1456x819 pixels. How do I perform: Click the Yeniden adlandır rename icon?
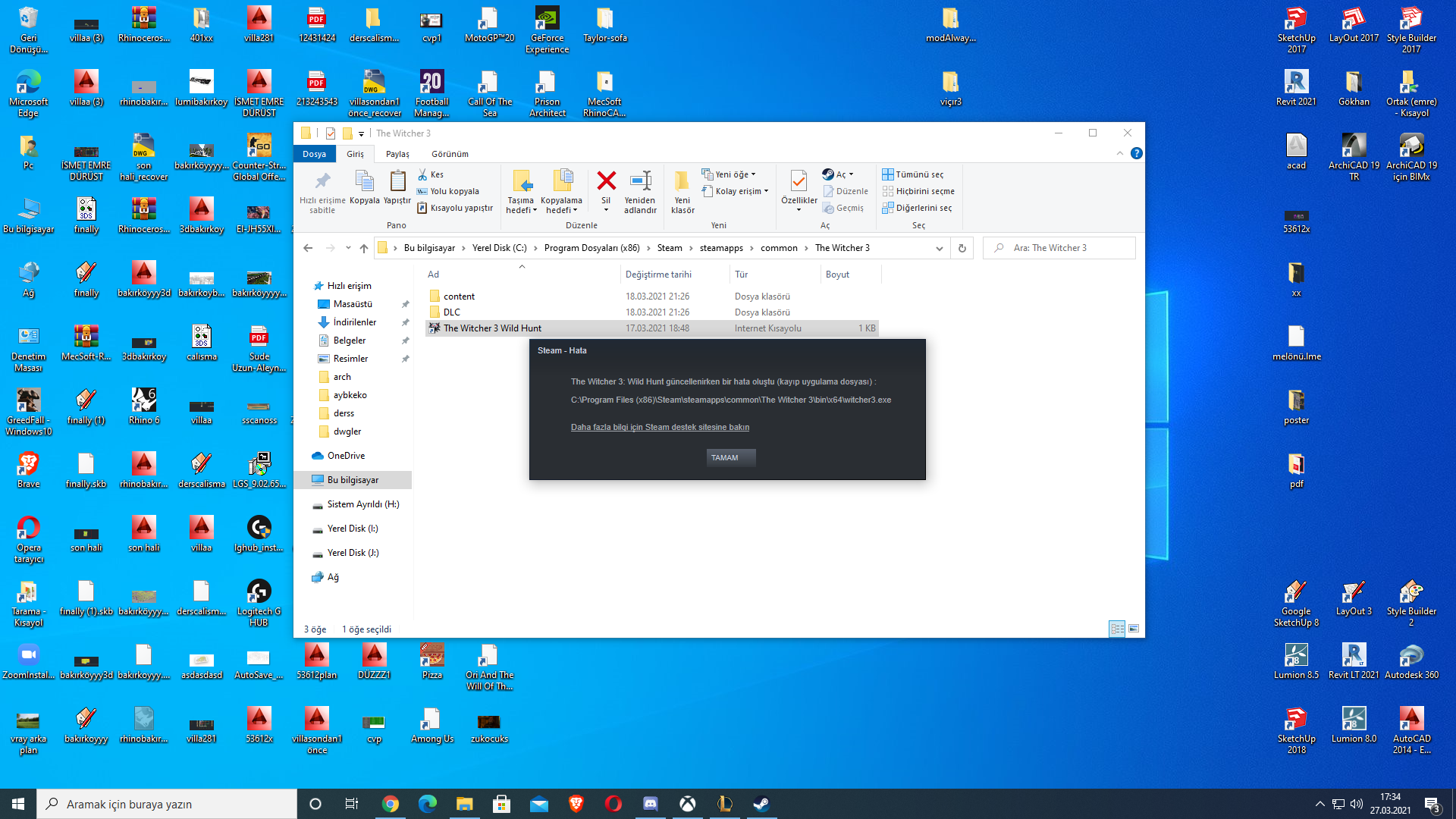click(640, 182)
